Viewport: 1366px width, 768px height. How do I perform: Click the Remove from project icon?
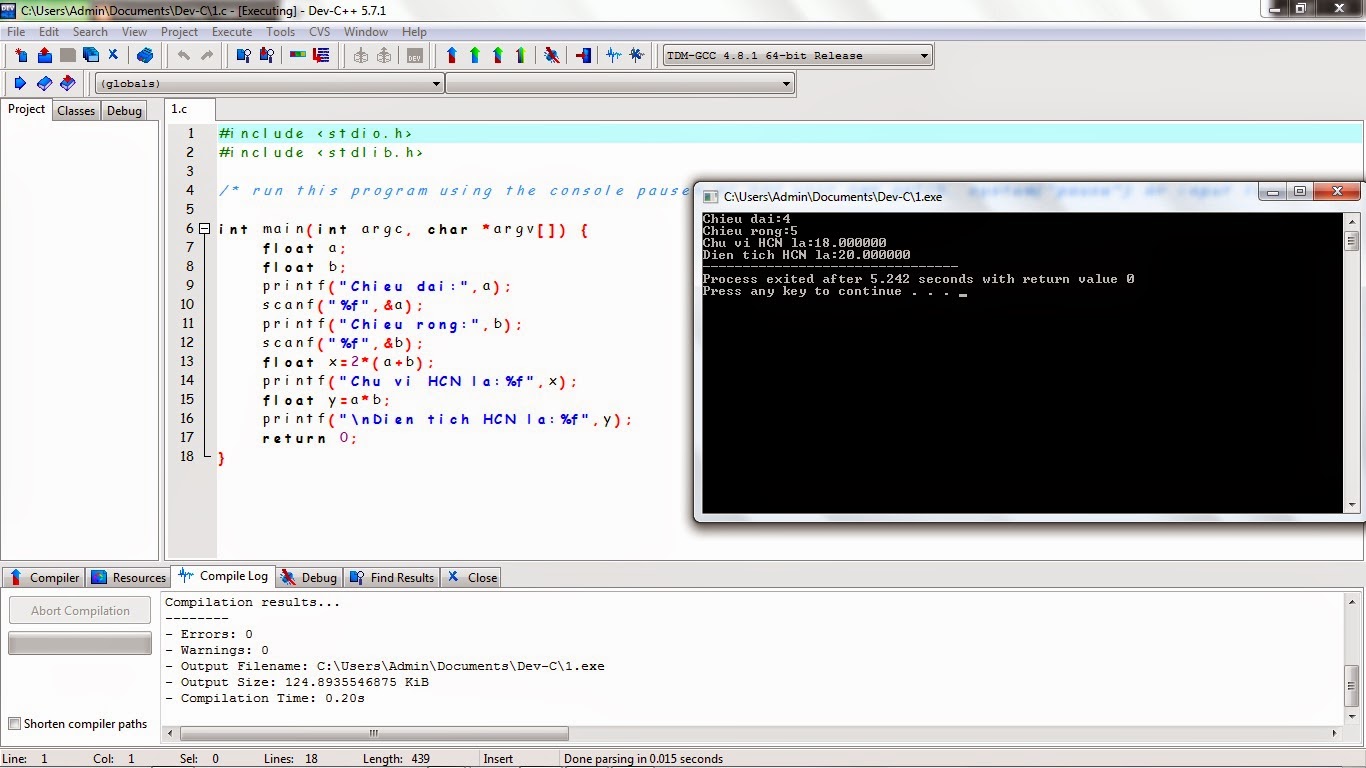point(384,56)
